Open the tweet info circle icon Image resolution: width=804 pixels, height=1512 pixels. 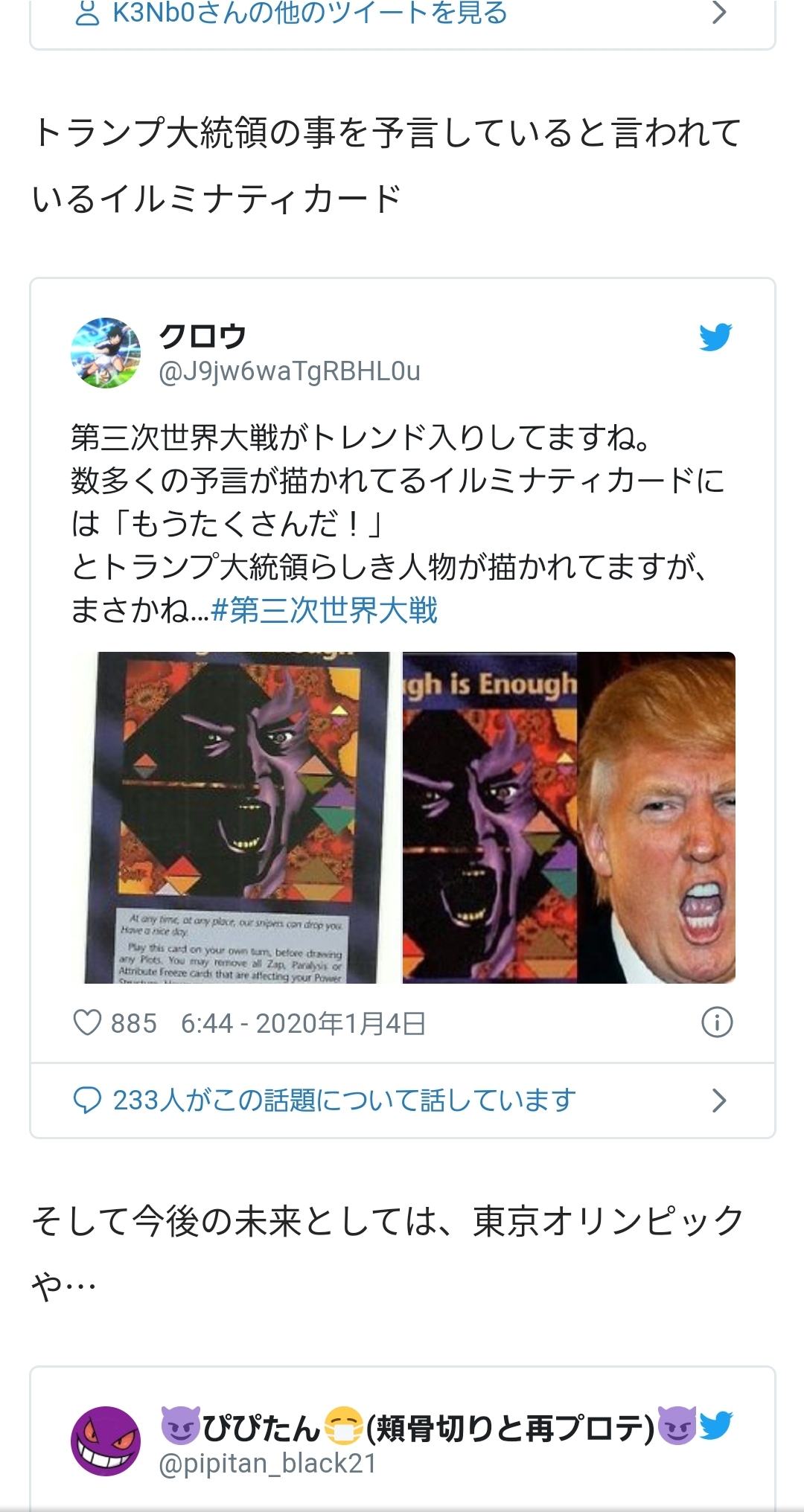tap(717, 1022)
